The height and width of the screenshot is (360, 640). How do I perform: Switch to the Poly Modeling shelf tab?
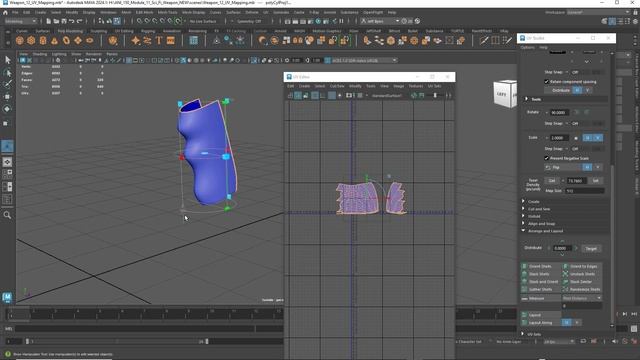pos(70,31)
